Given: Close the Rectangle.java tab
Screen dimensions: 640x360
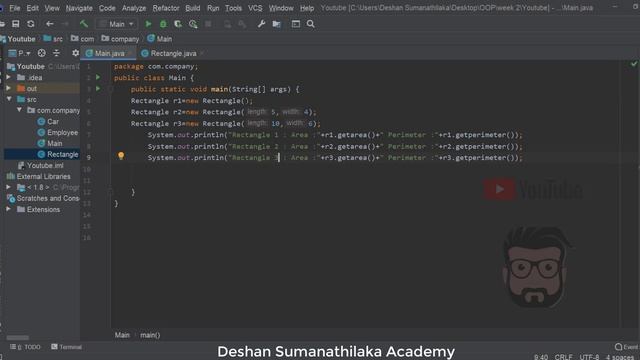Looking at the screenshot, I should coord(202,53).
